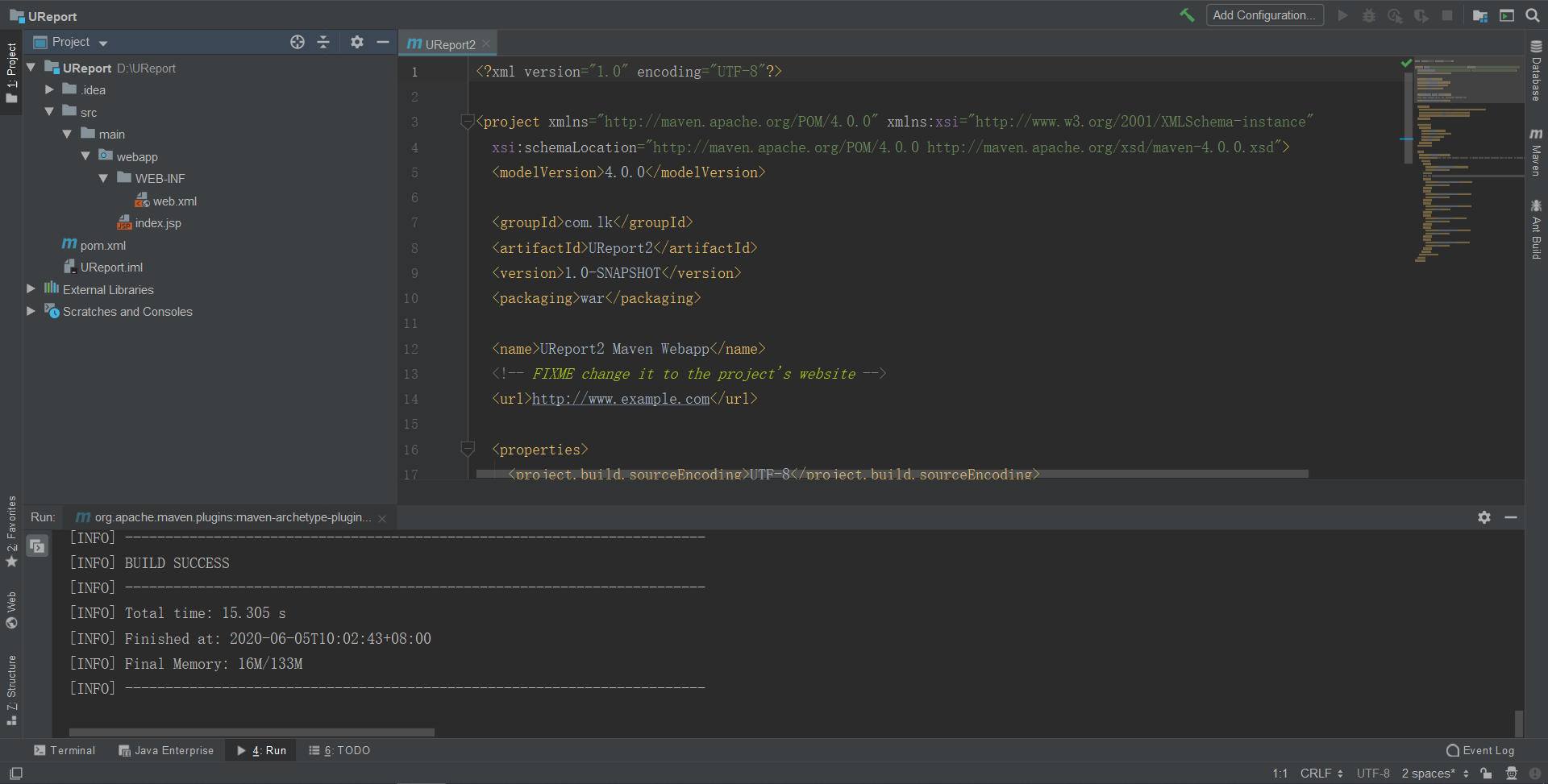Rerun the Maven build with the rerun icon
The width and height of the screenshot is (1548, 784).
[37, 545]
